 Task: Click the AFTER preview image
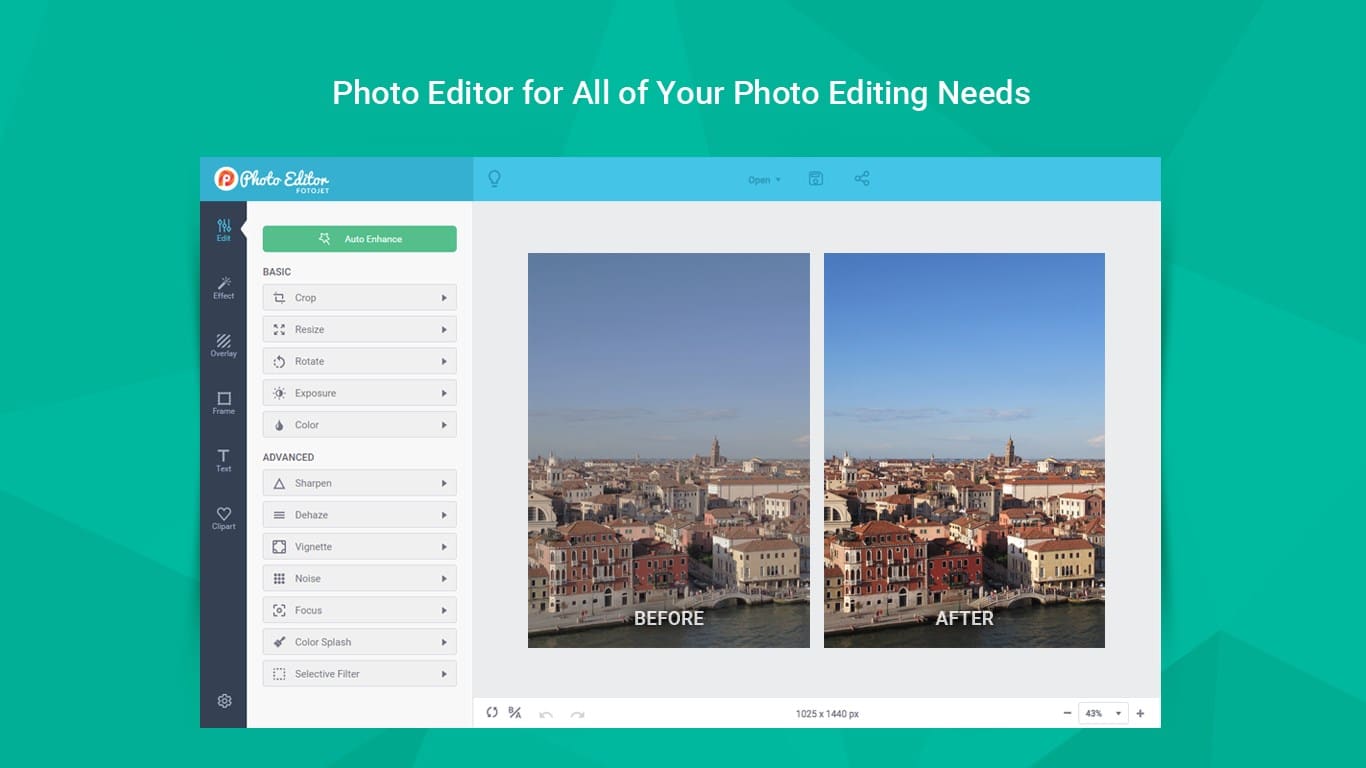click(x=964, y=450)
